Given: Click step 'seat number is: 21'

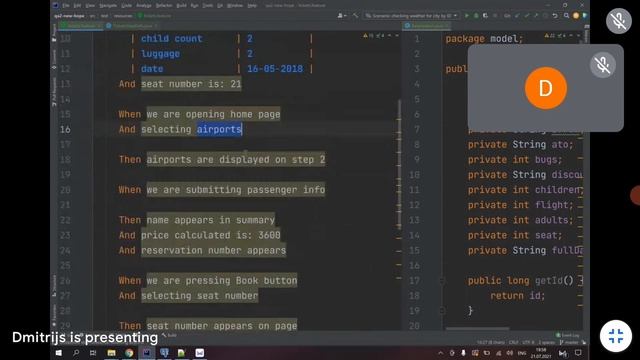Looking at the screenshot, I should coord(191,84).
